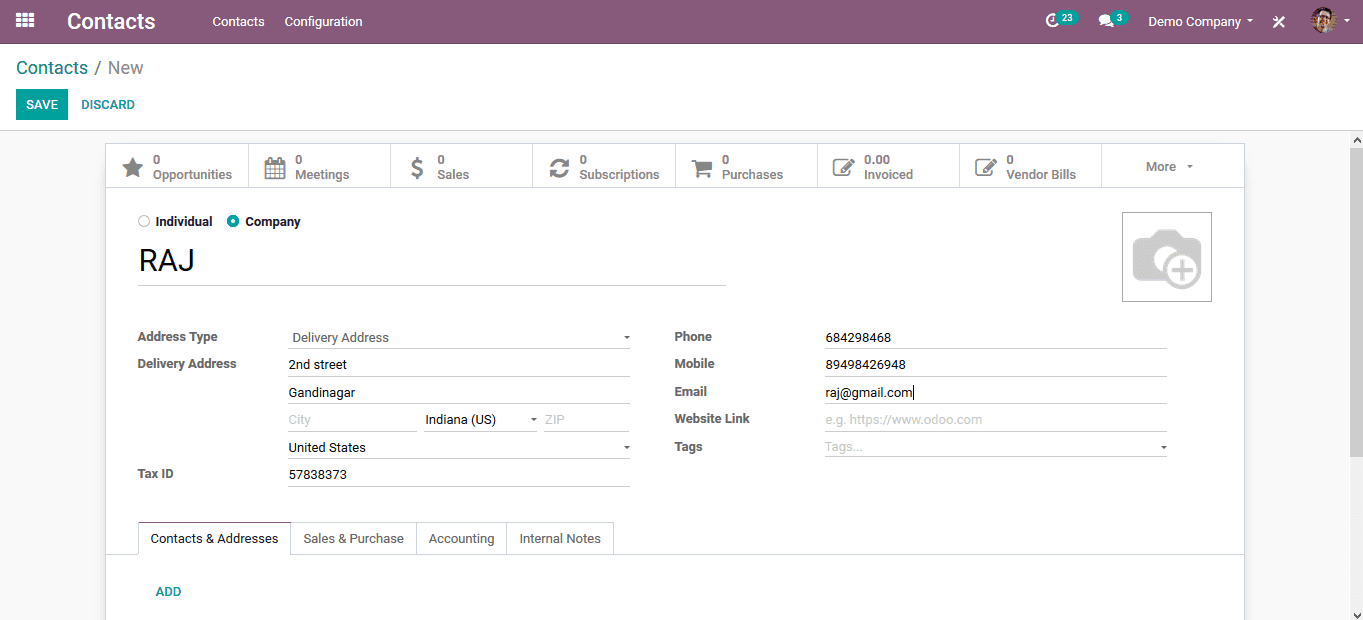This screenshot has height=620, width=1363.
Task: Expand the More stat buttons dropdown
Action: point(1172,167)
